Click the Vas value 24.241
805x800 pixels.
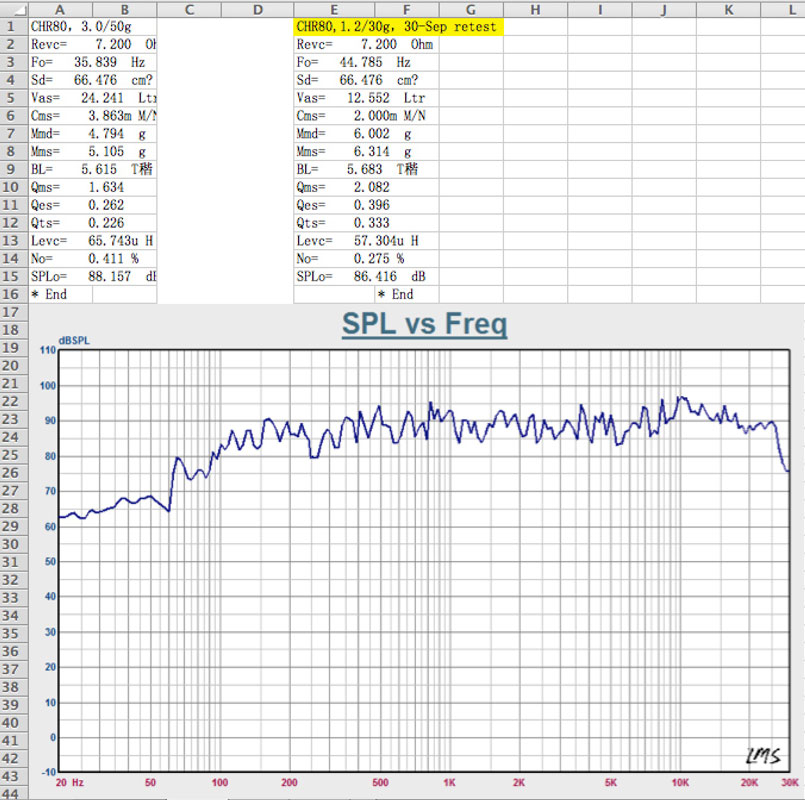102,98
